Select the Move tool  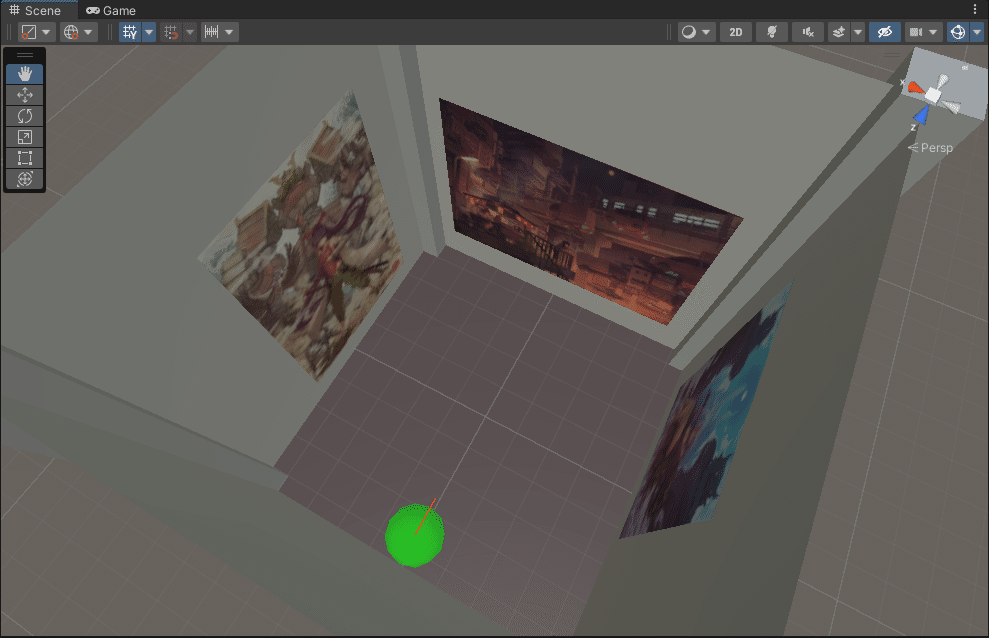coord(25,95)
